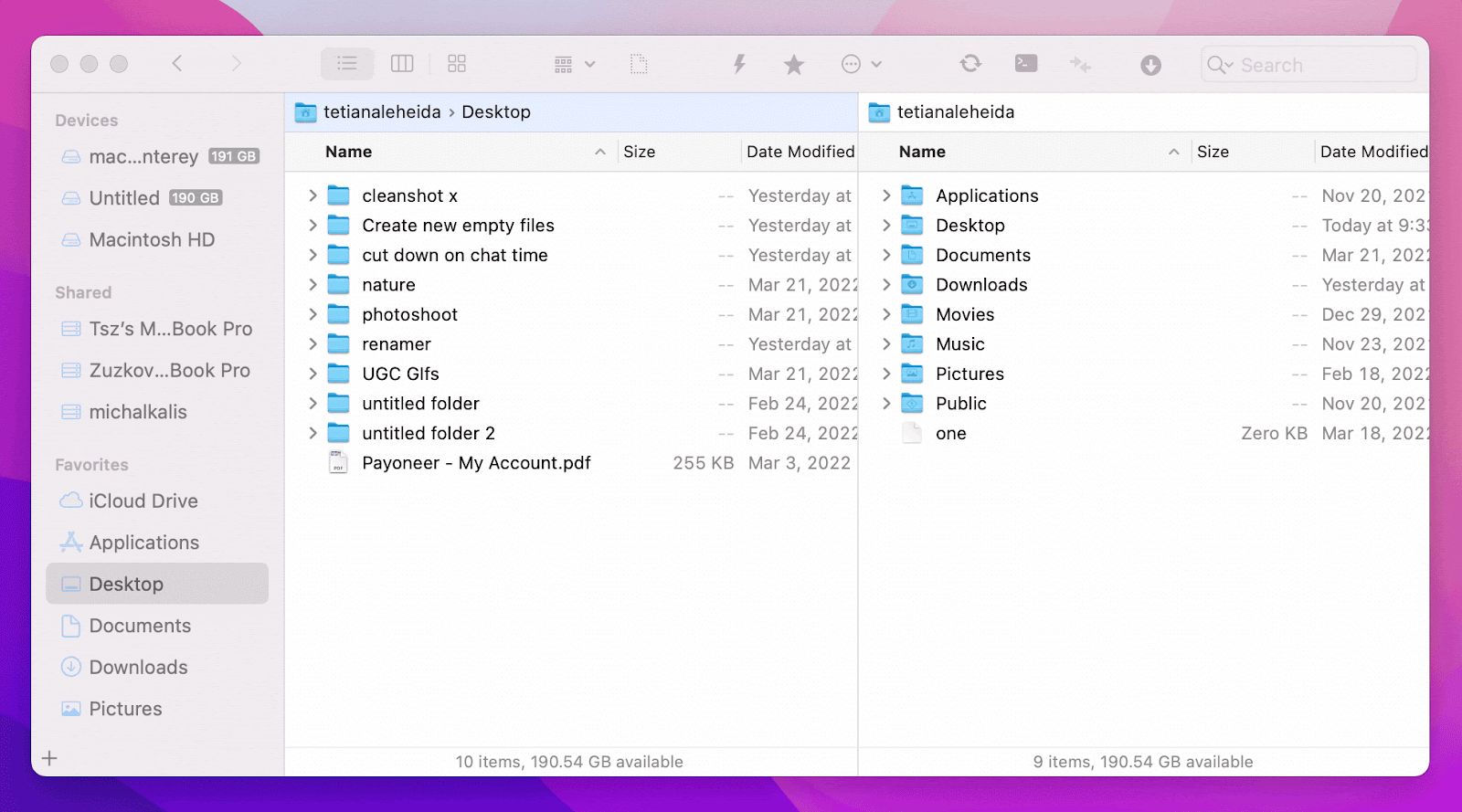Select Desktop in Favorites sidebar
This screenshot has height=812, width=1462.
[157, 584]
